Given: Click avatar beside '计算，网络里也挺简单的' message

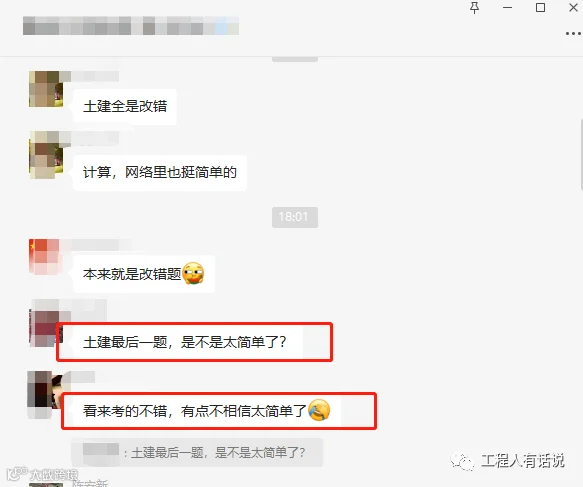Looking at the screenshot, I should click(46, 155).
